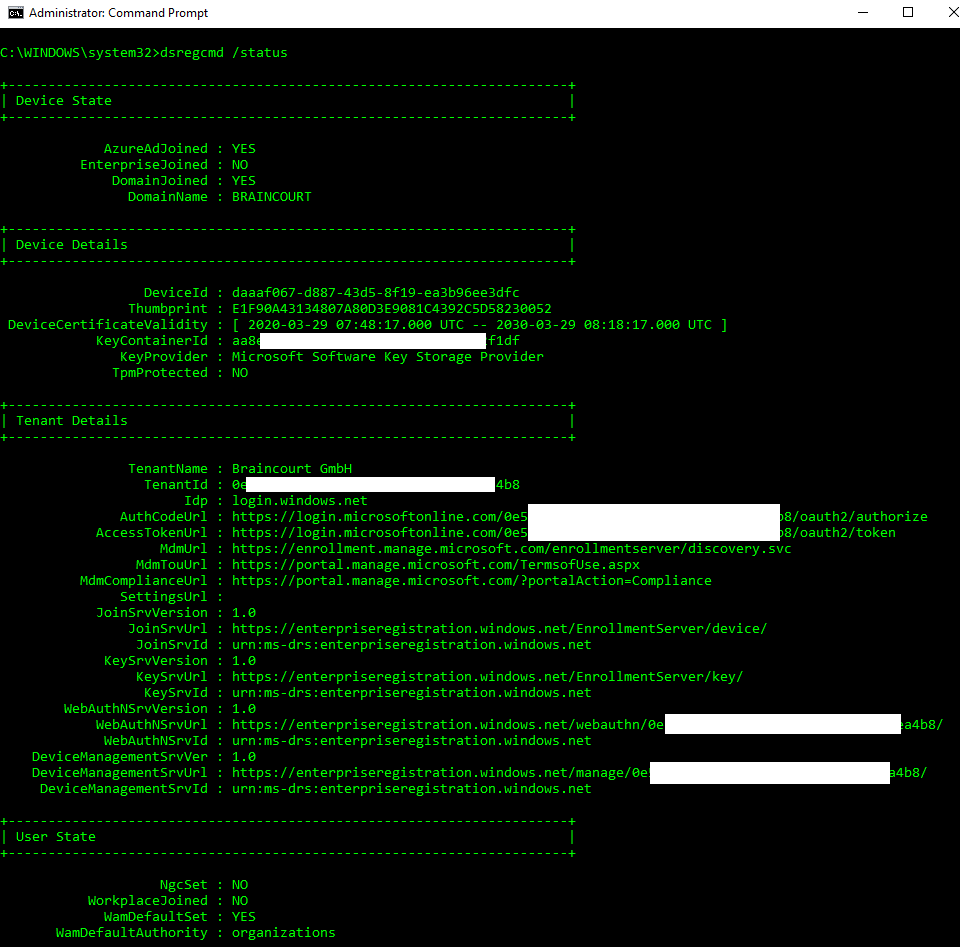
Task: Click the DomainName value BRAINCOURT
Action: tap(272, 197)
